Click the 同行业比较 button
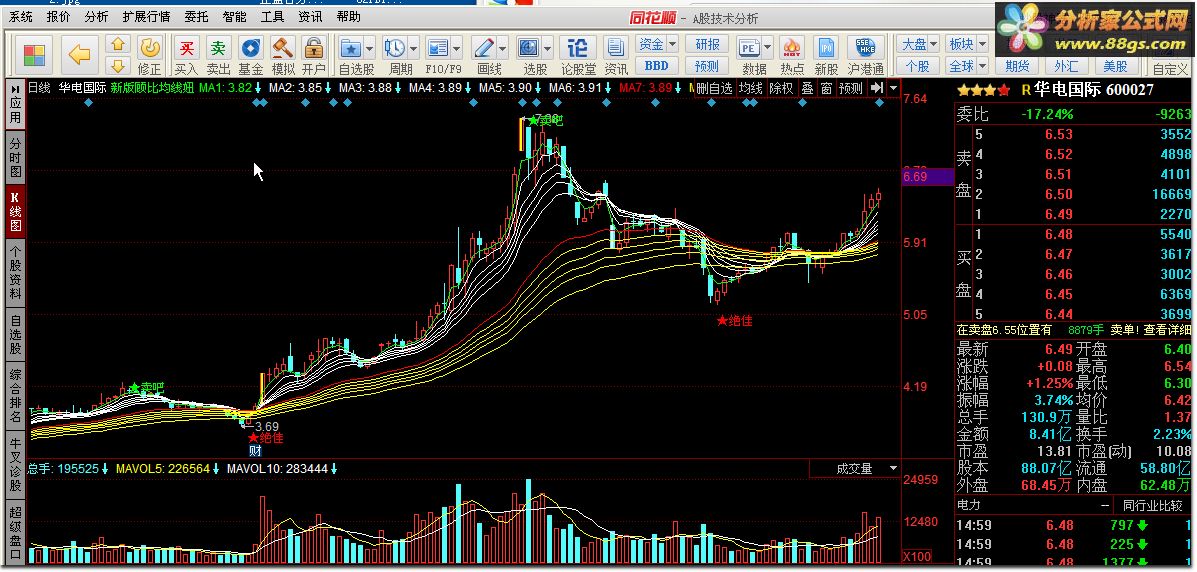1197x572 pixels. [x=1151, y=506]
